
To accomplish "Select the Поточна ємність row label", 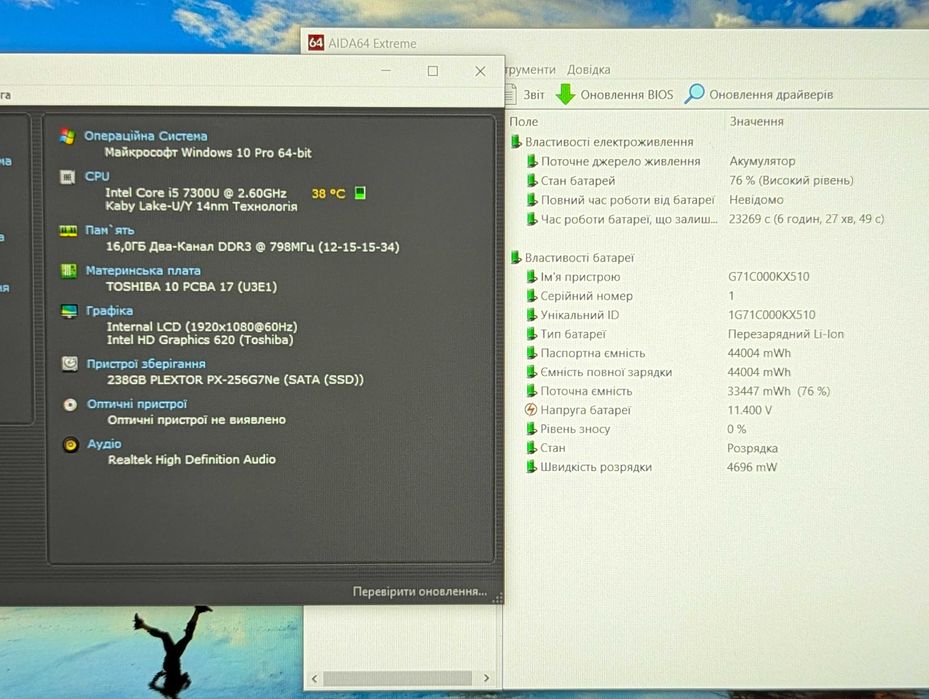I will click(x=586, y=391).
